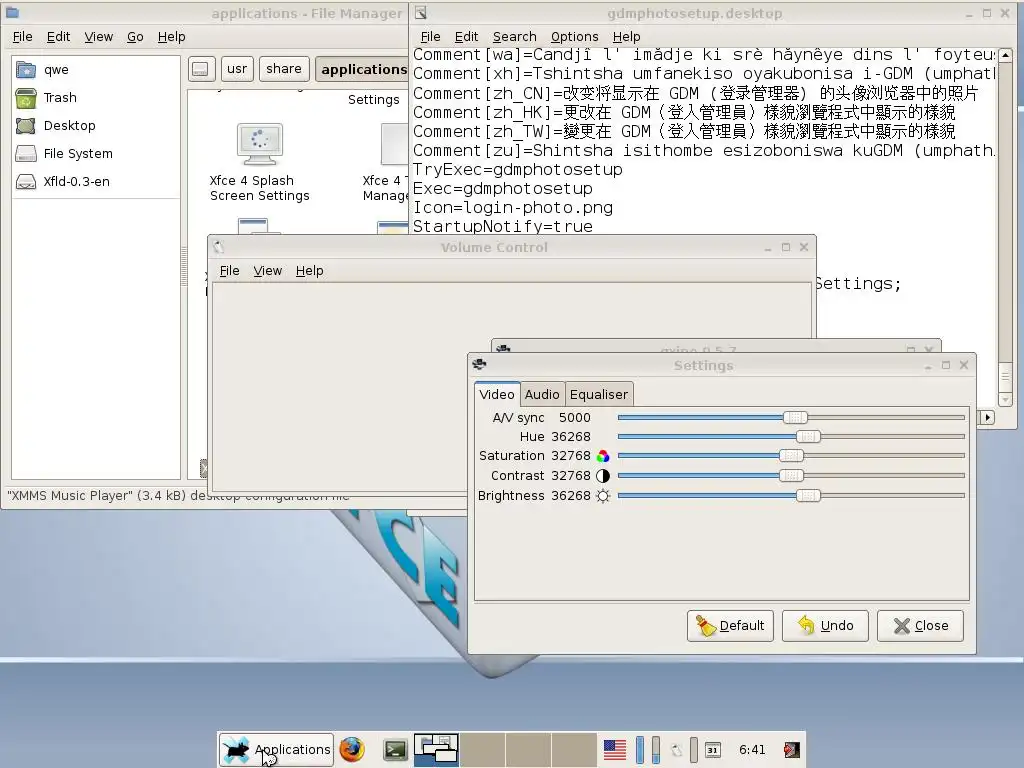Click the Contrast half-circle icon
The image size is (1024, 768).
[603, 475]
